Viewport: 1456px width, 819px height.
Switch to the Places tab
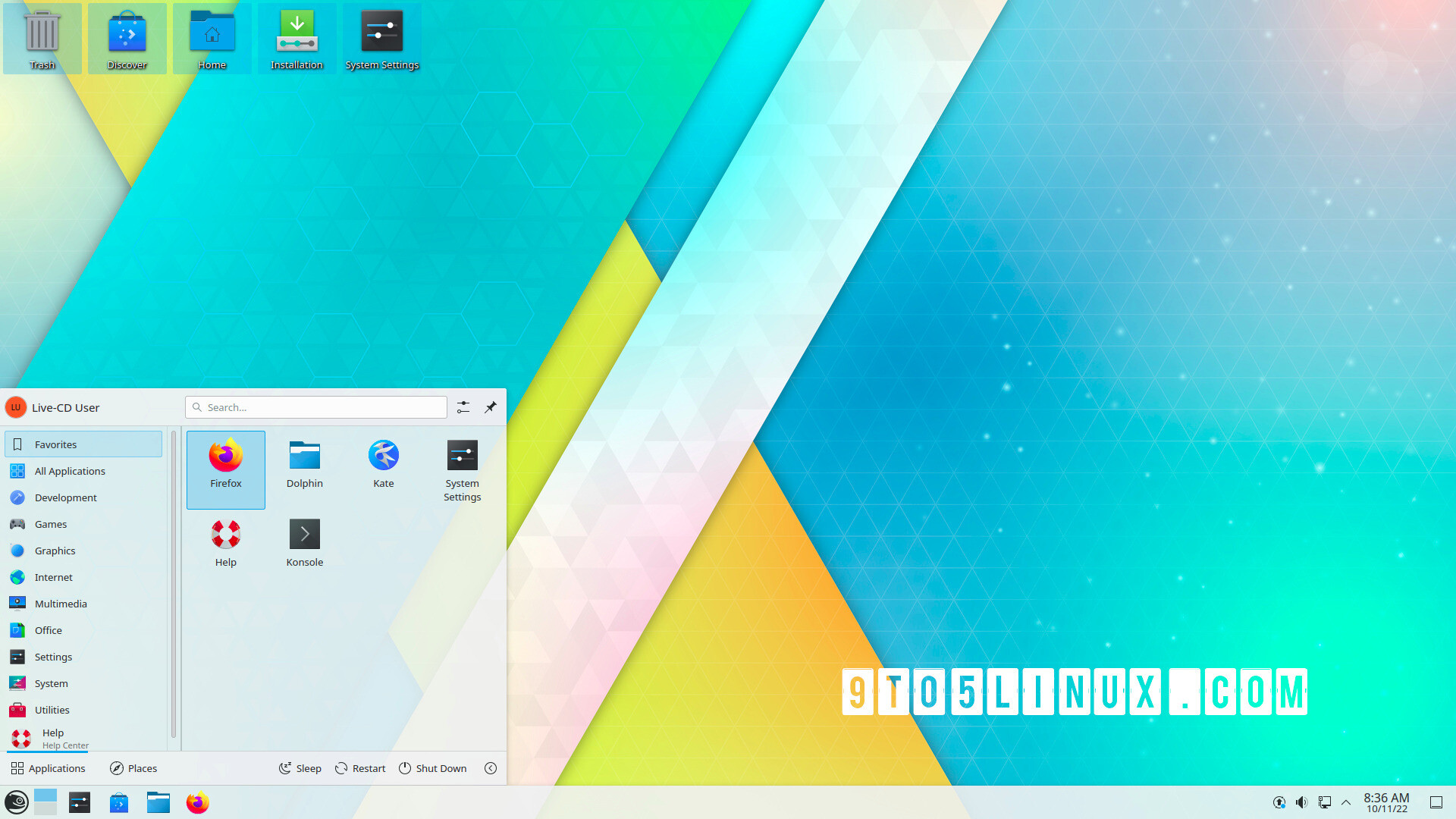(133, 768)
